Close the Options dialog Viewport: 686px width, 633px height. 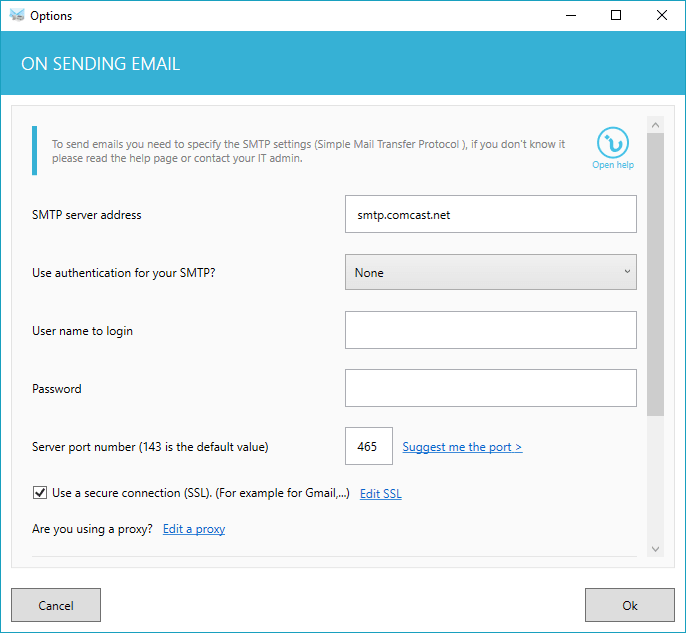pos(662,15)
